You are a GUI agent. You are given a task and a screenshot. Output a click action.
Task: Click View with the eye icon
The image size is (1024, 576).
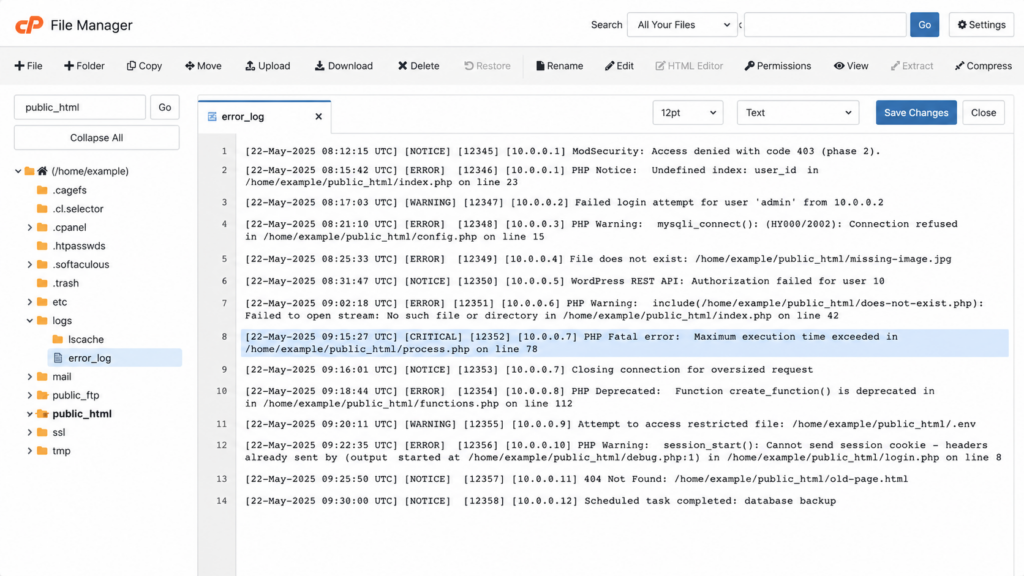point(851,66)
